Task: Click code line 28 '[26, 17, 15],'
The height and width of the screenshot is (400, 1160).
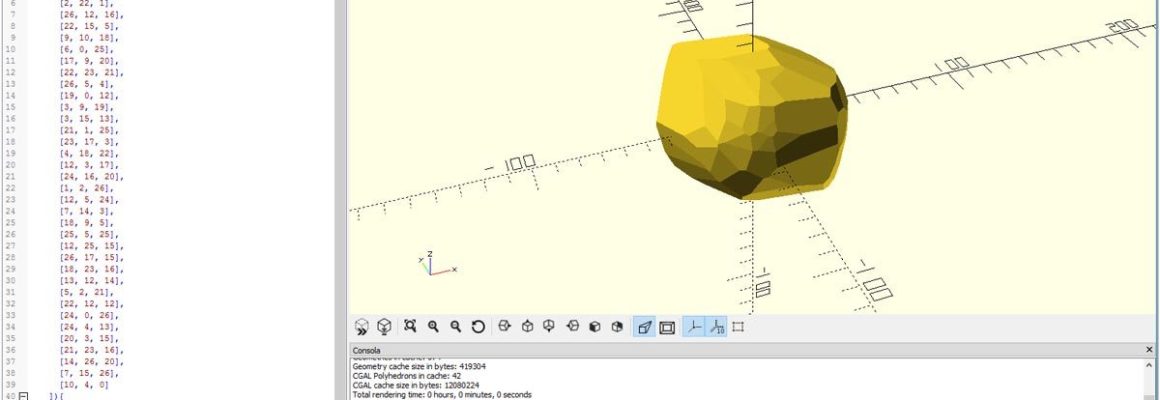Action: (x=91, y=258)
